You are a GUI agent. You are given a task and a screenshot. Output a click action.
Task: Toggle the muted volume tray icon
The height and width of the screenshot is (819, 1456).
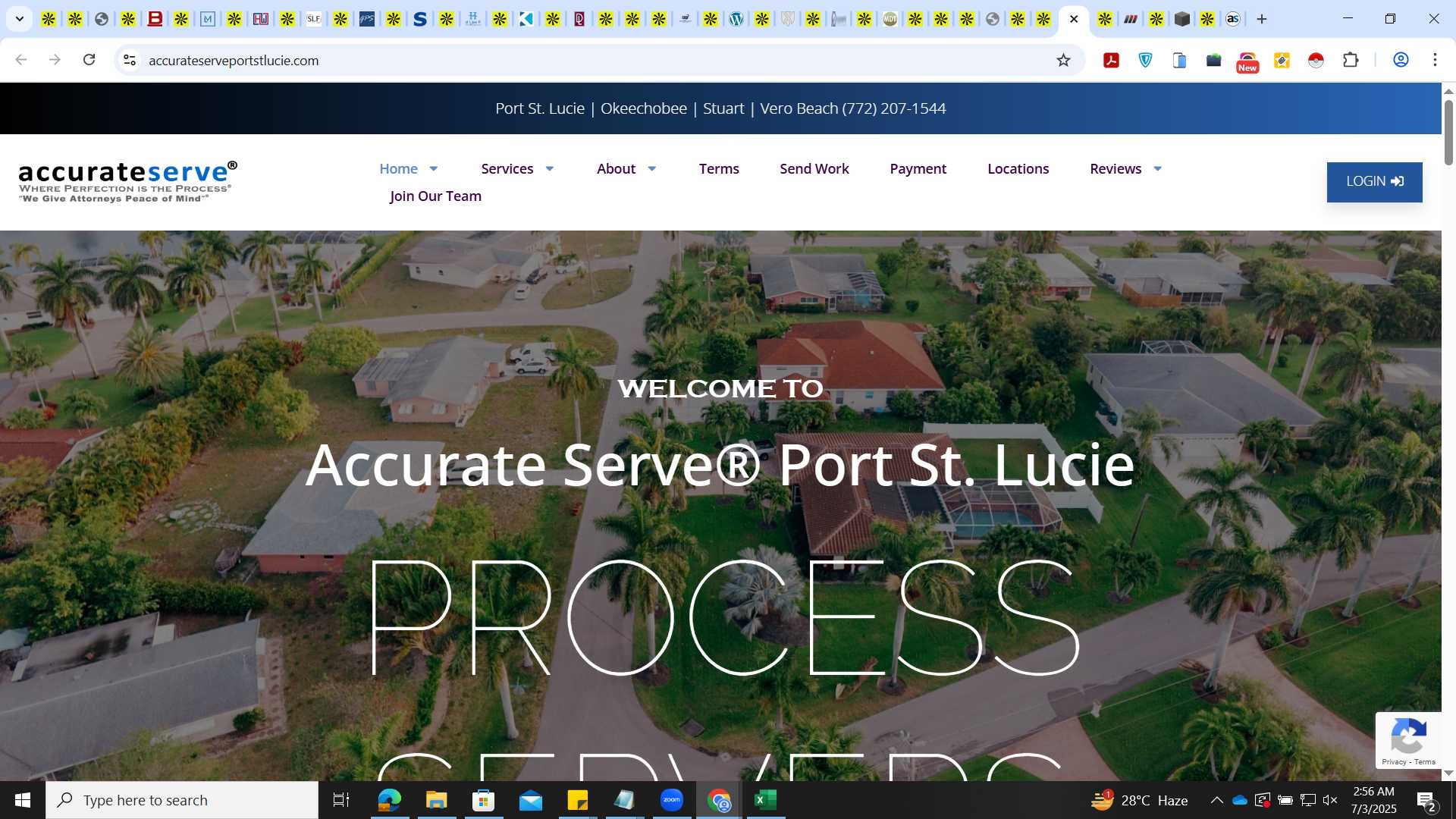[1330, 800]
